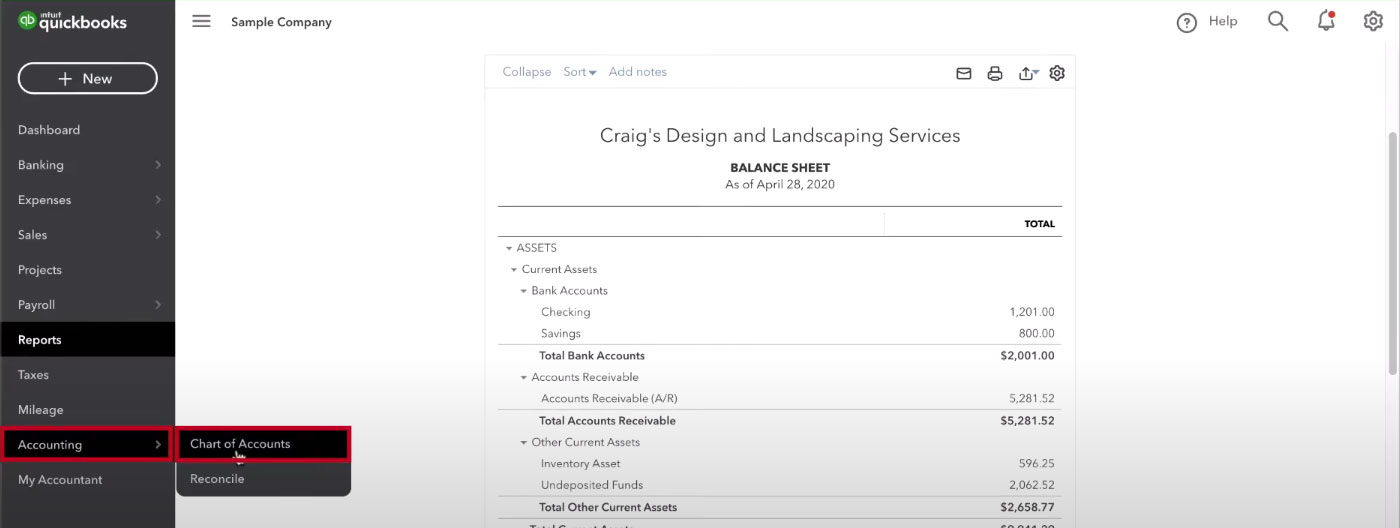Collapse all report sections
Image resolution: width=1400 pixels, height=528 pixels.
click(527, 72)
